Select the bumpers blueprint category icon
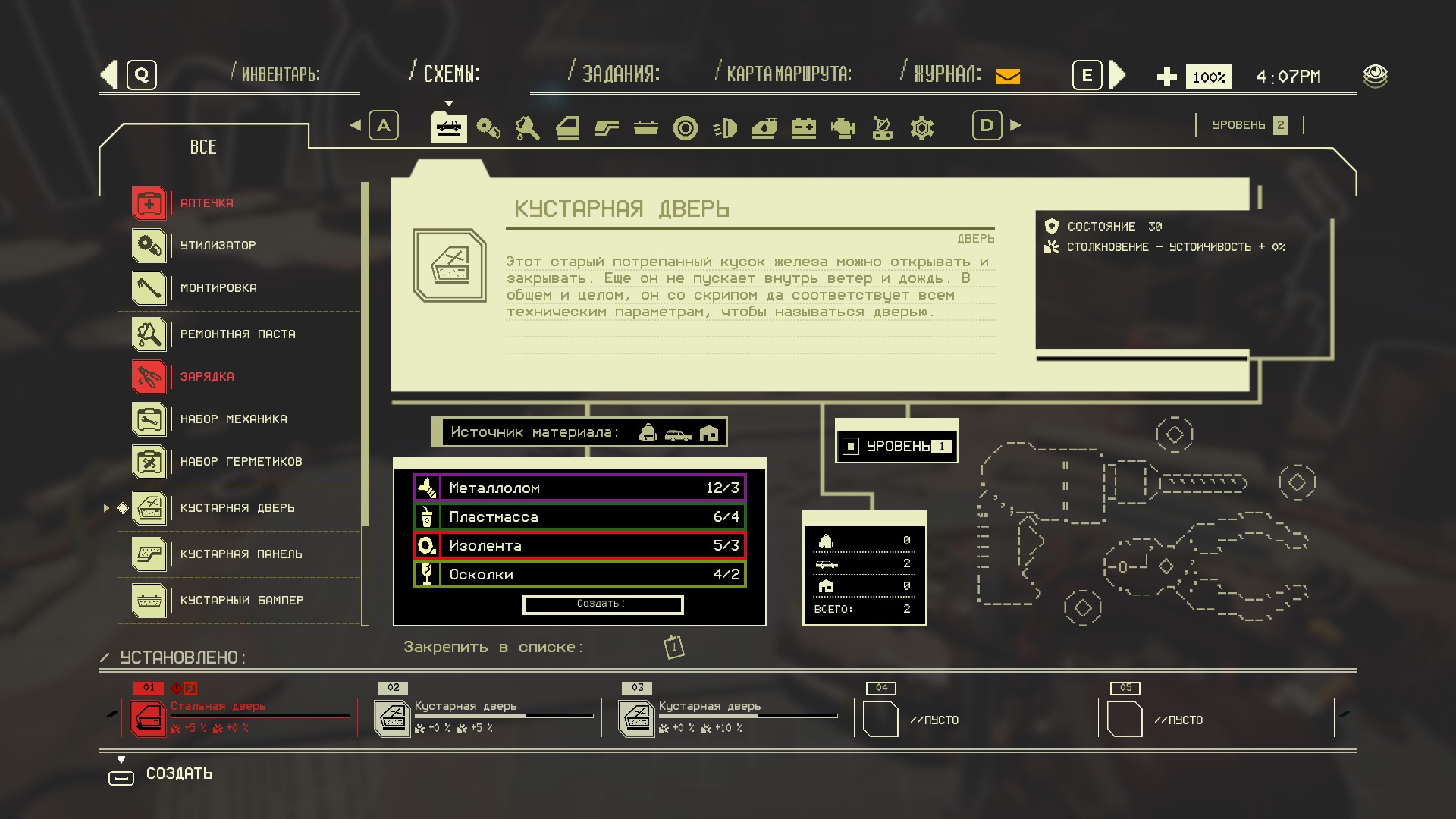Screen dimensions: 1456x819 646,127
